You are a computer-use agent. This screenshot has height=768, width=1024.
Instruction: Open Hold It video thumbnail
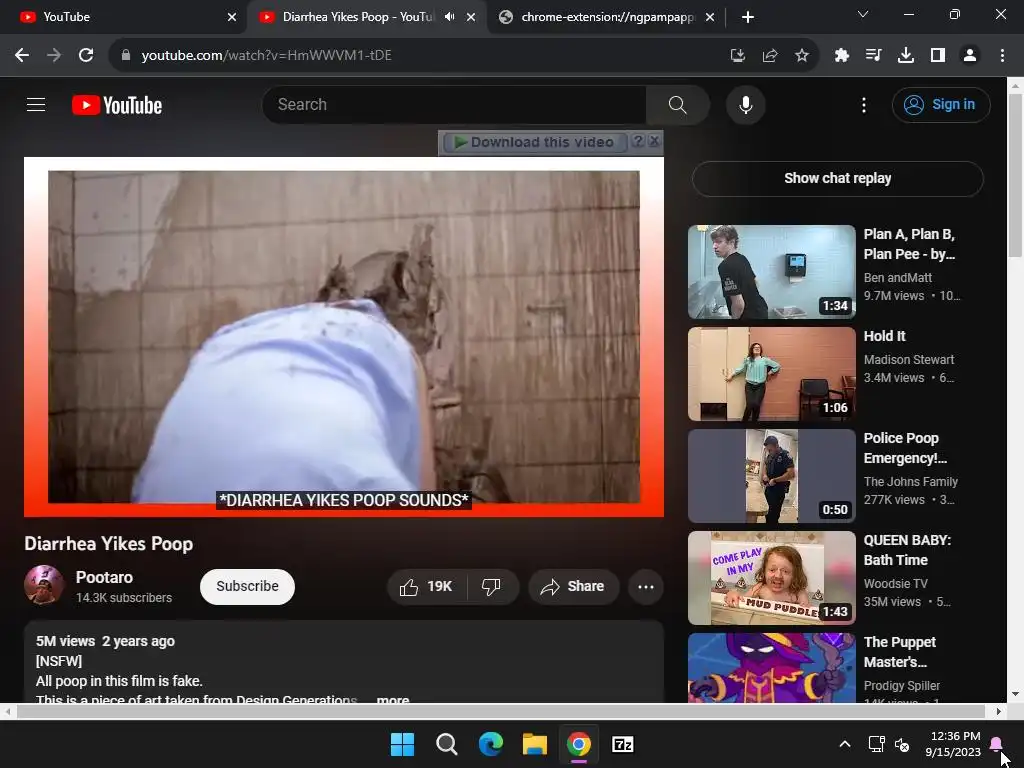(x=771, y=374)
